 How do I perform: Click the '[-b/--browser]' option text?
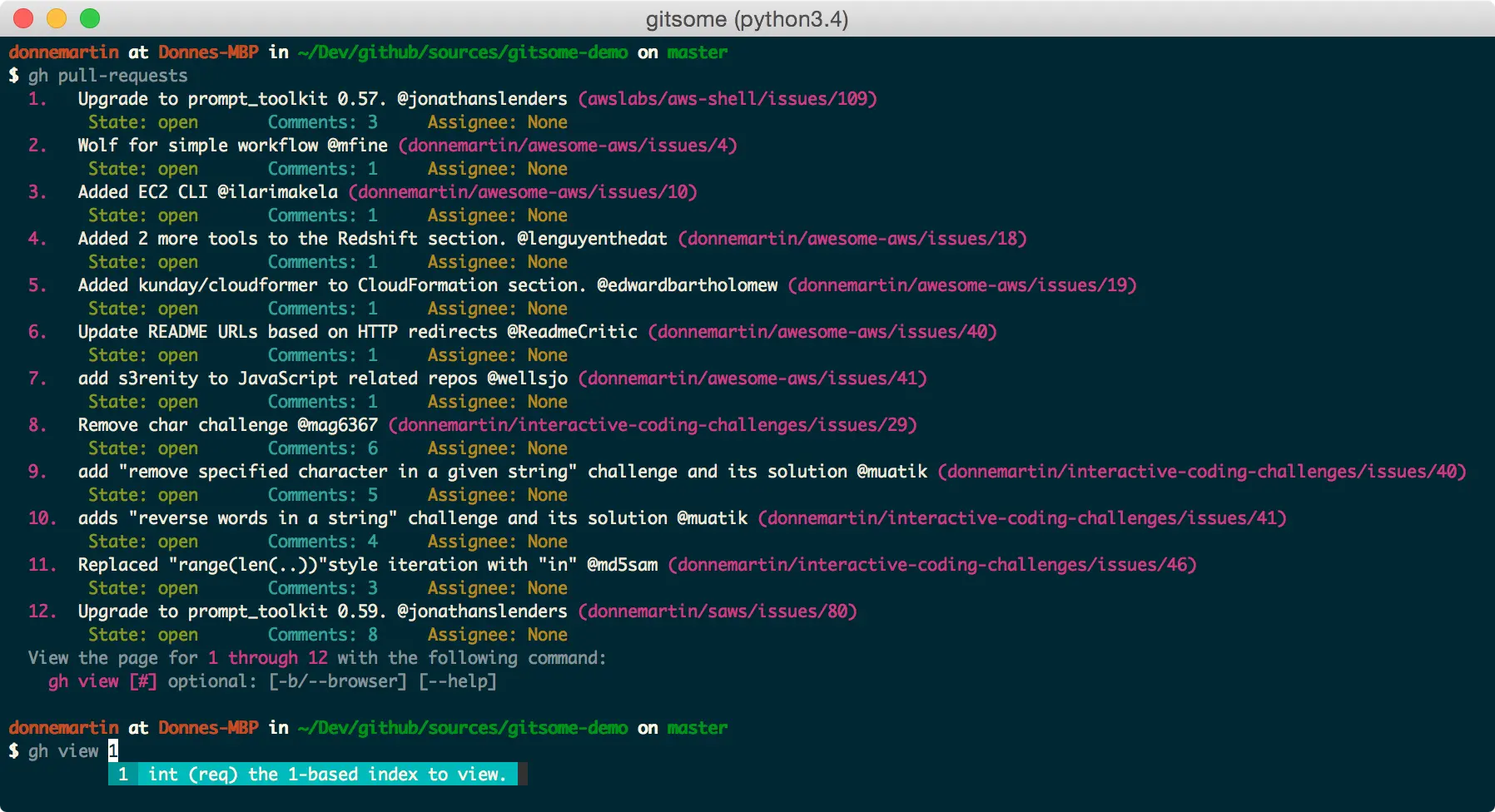(x=338, y=681)
